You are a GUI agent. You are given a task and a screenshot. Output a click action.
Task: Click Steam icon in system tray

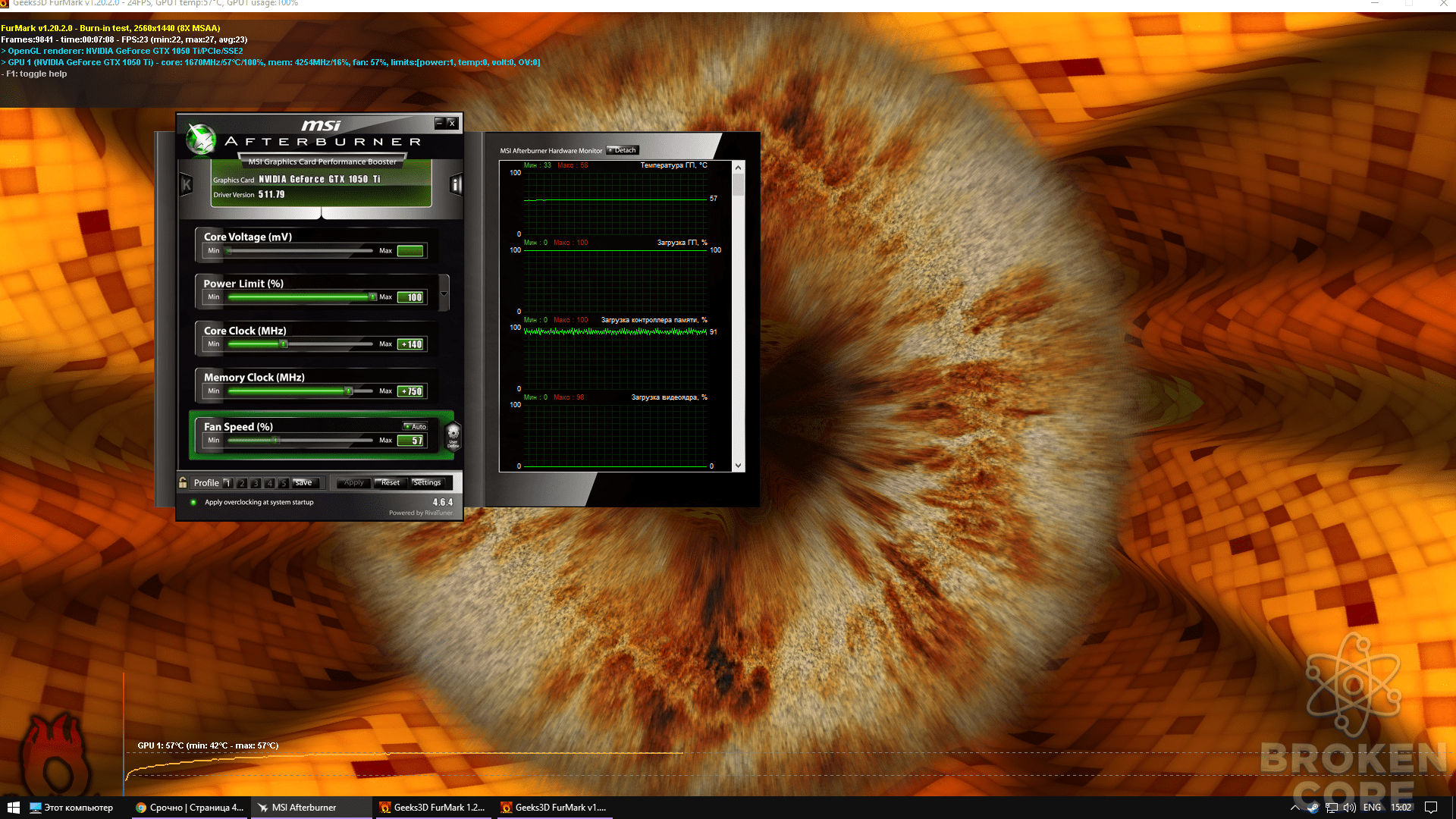click(1313, 808)
